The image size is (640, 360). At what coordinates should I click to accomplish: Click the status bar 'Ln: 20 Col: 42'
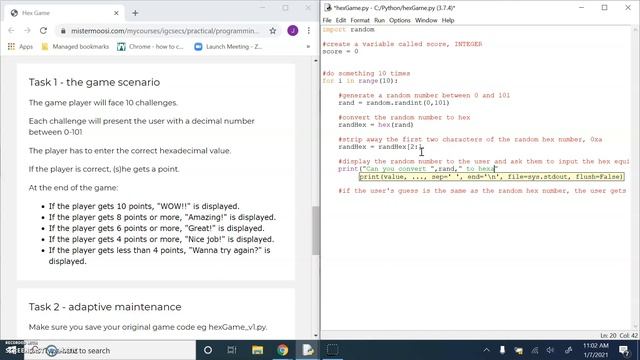point(618,336)
